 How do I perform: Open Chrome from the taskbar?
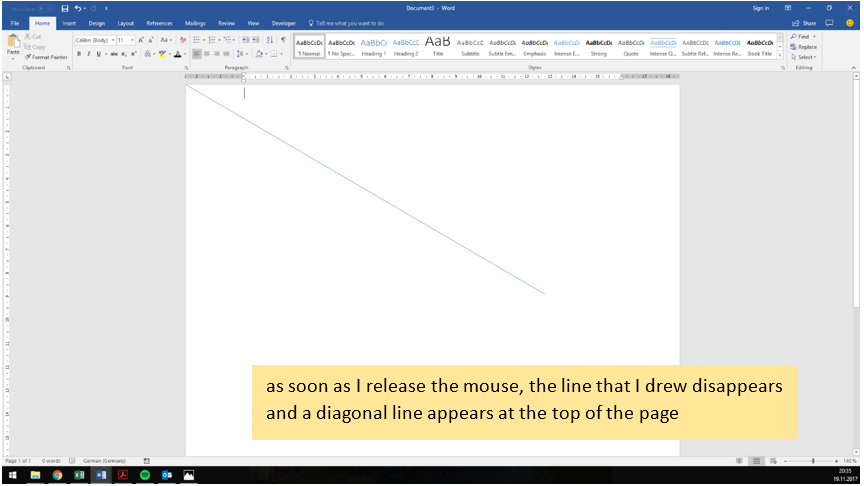coord(57,475)
